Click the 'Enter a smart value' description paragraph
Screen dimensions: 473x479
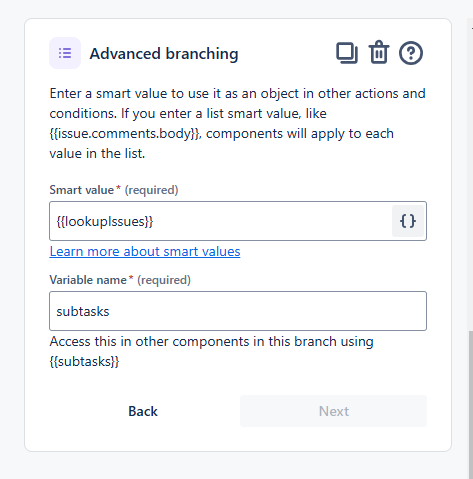coord(237,123)
